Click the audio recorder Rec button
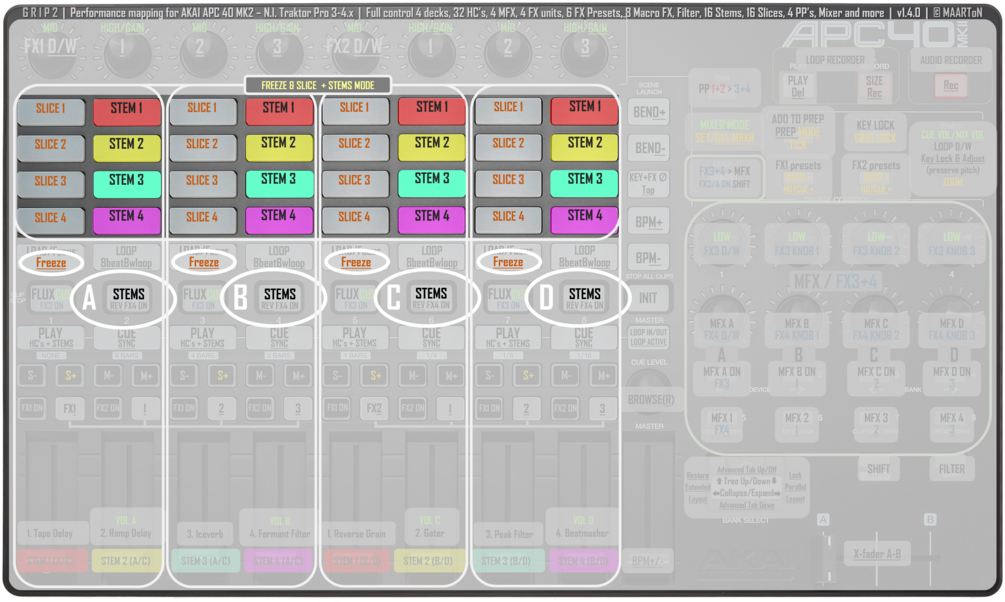This screenshot has height=602, width=1005. click(x=951, y=85)
